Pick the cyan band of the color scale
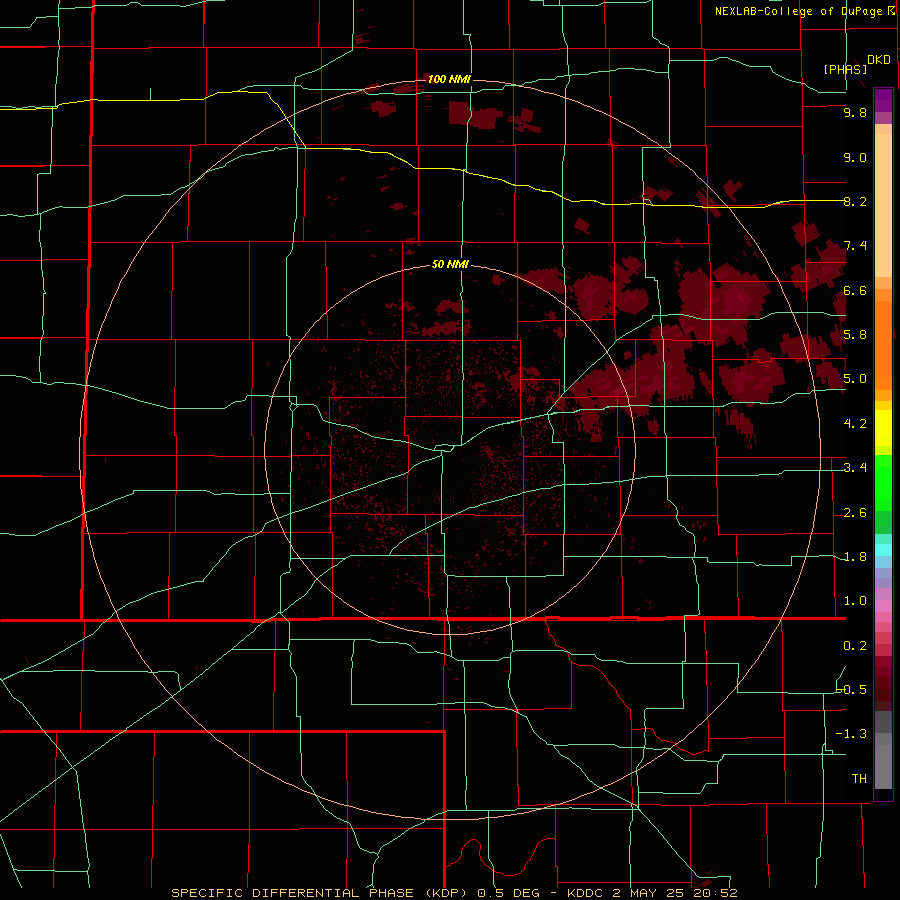 (x=883, y=550)
